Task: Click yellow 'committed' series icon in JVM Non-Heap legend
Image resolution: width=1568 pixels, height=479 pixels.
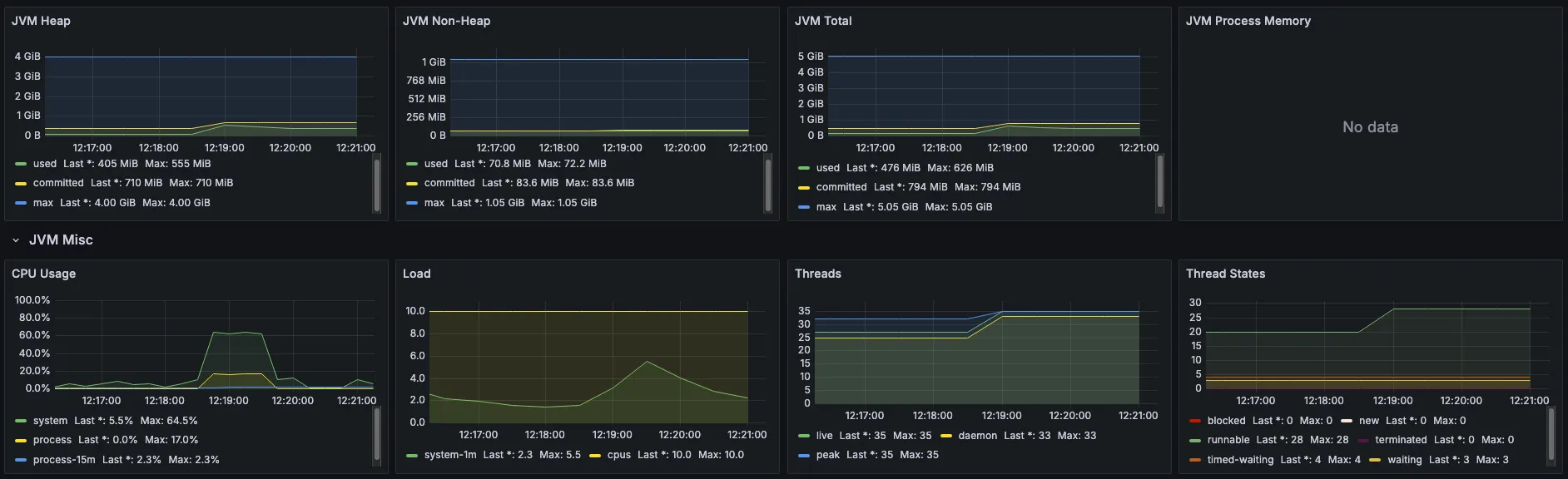Action: [412, 183]
